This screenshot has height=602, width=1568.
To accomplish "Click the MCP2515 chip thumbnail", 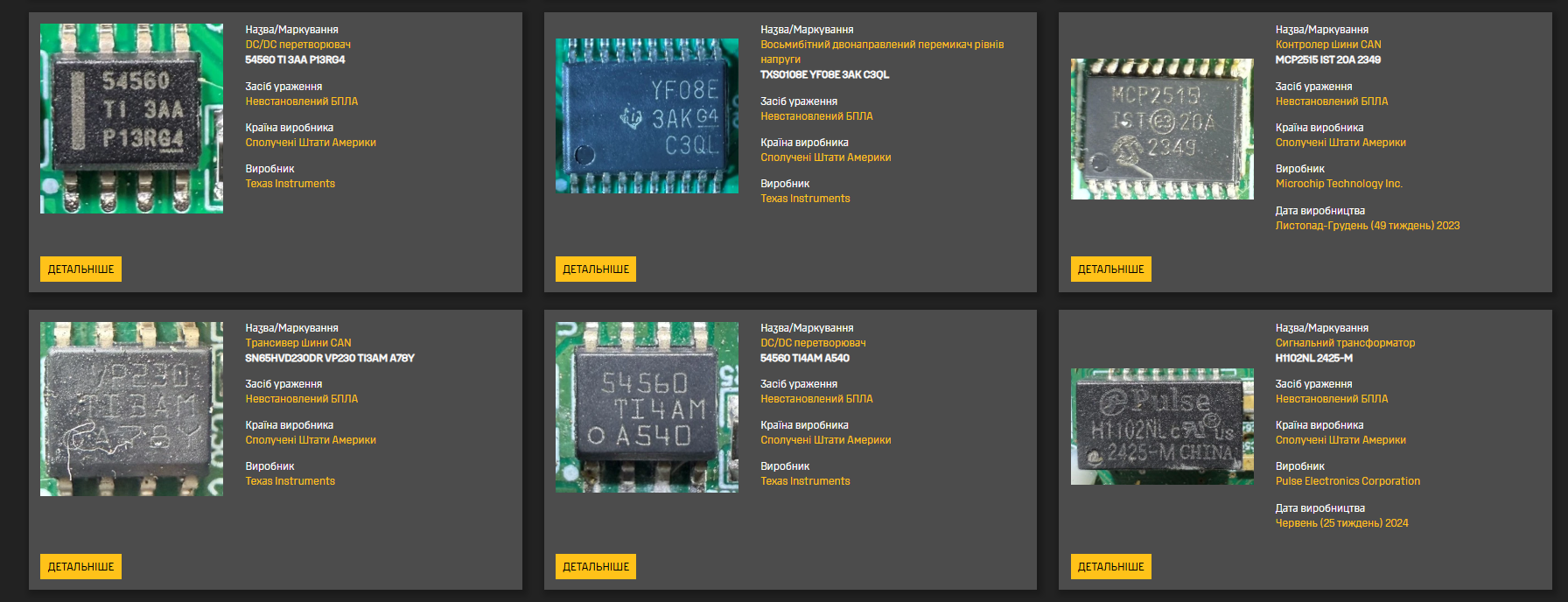I will click(x=1162, y=129).
